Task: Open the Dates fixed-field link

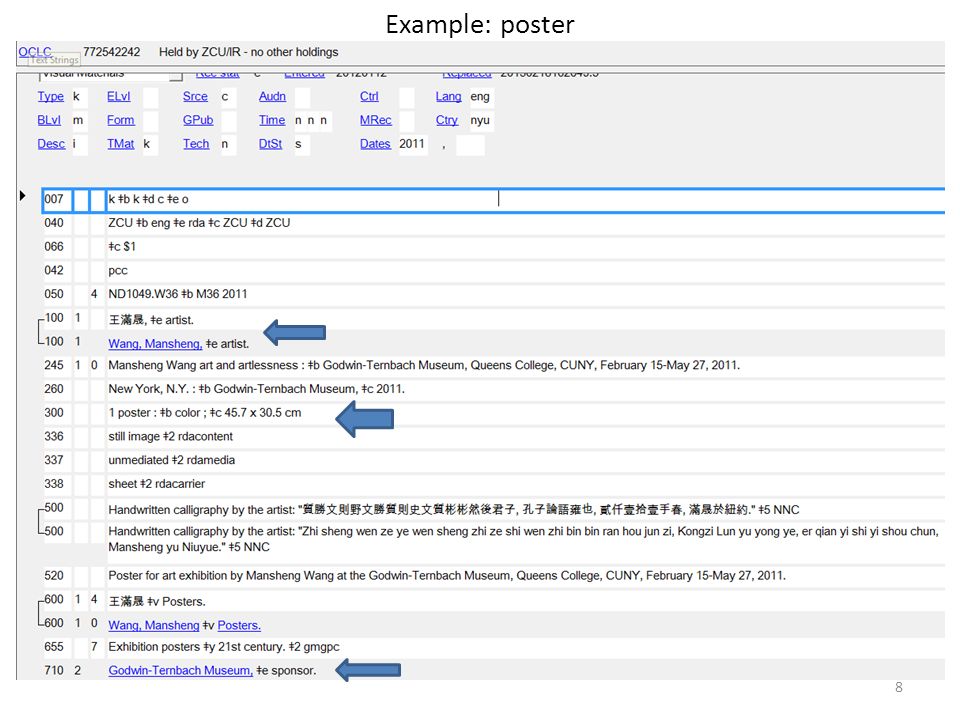Action: (375, 144)
